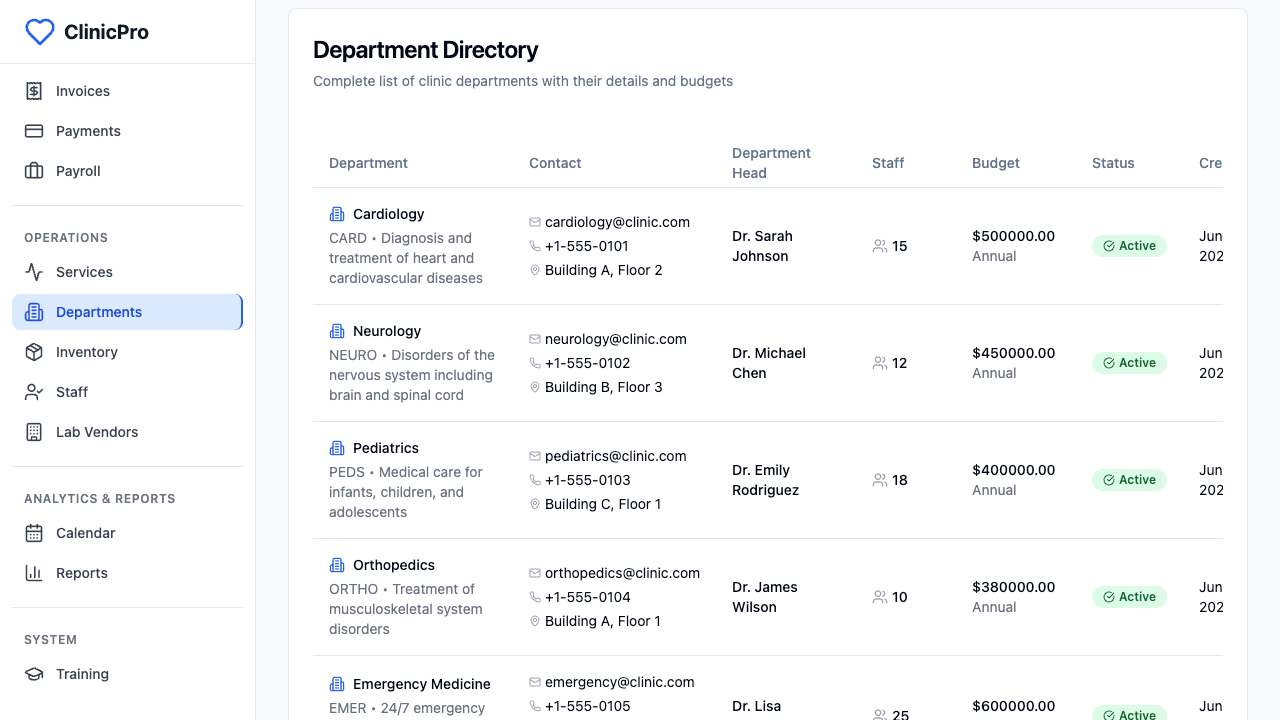Click the Neurology department name

387,331
